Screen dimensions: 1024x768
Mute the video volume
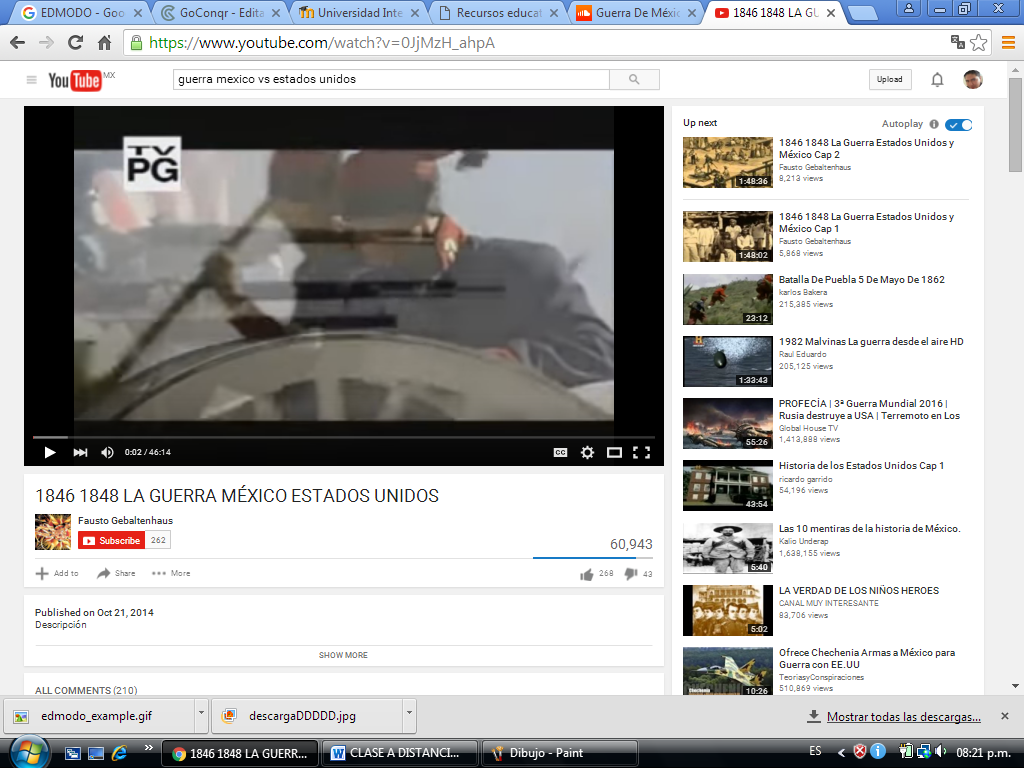108,452
